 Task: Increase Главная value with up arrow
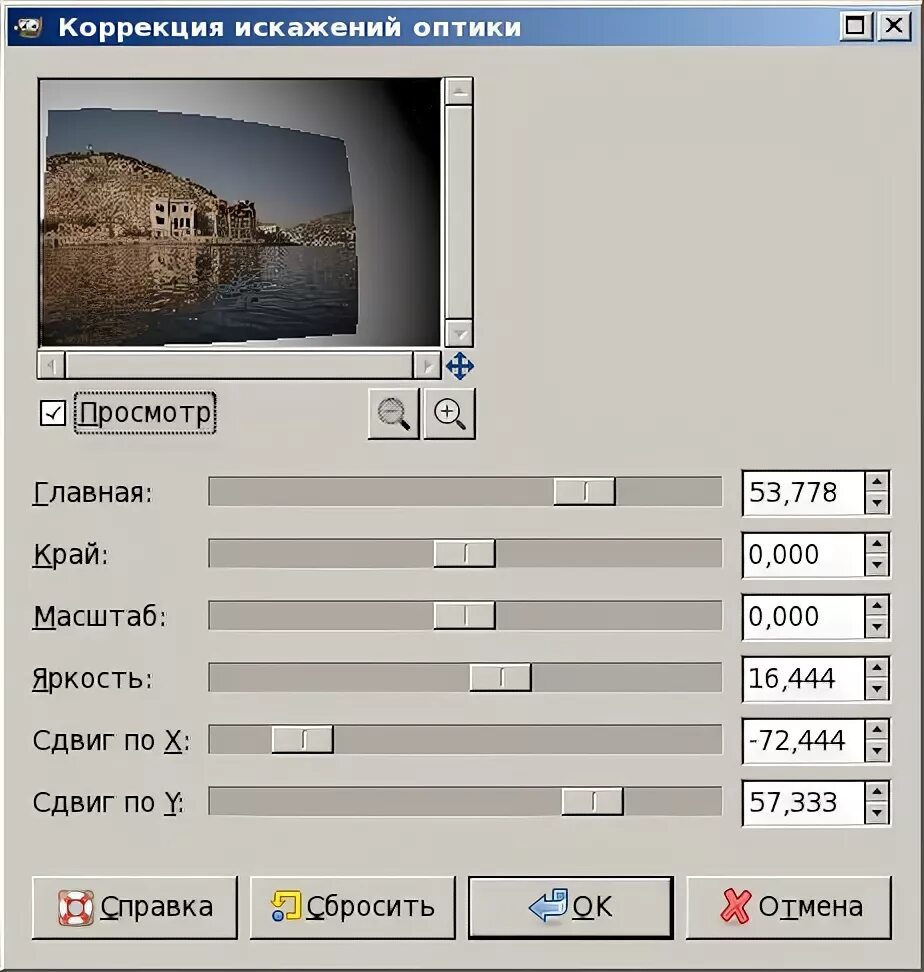876,482
